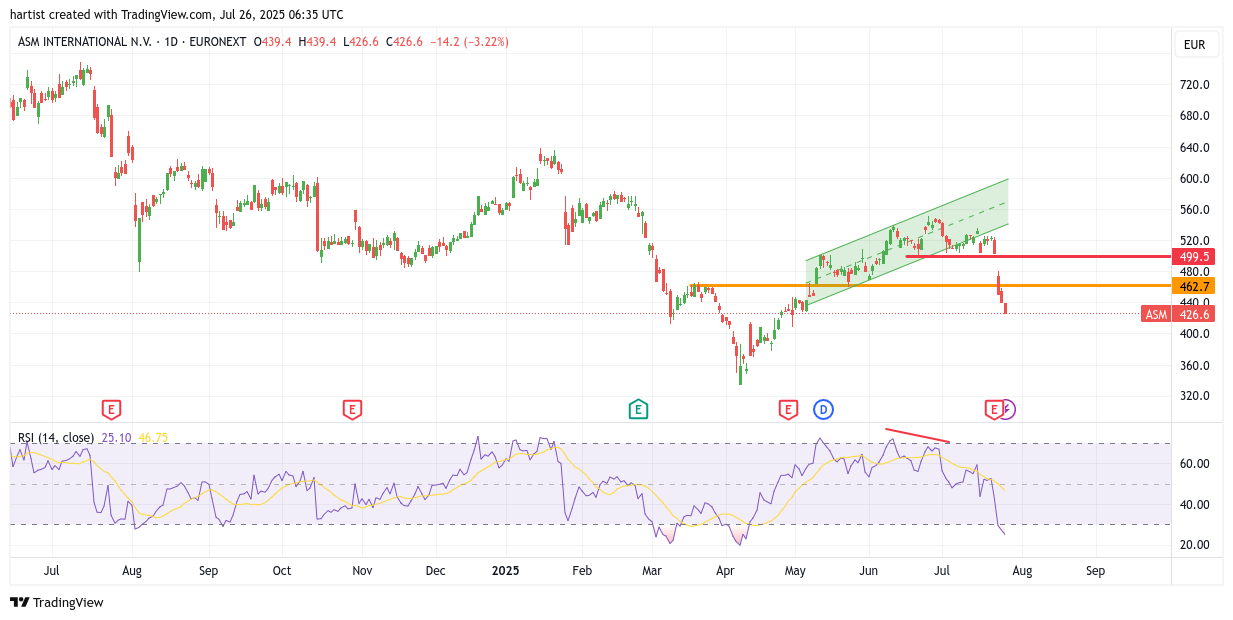Click 20.00 on the RSI scale
Screen dimensions: 1233x620
click(1194, 545)
